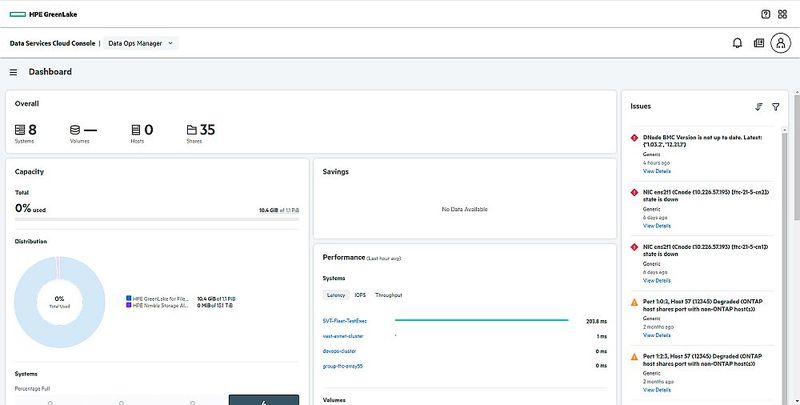View Details for ftc-21-5-cn2 NIC down

[x=657, y=225]
